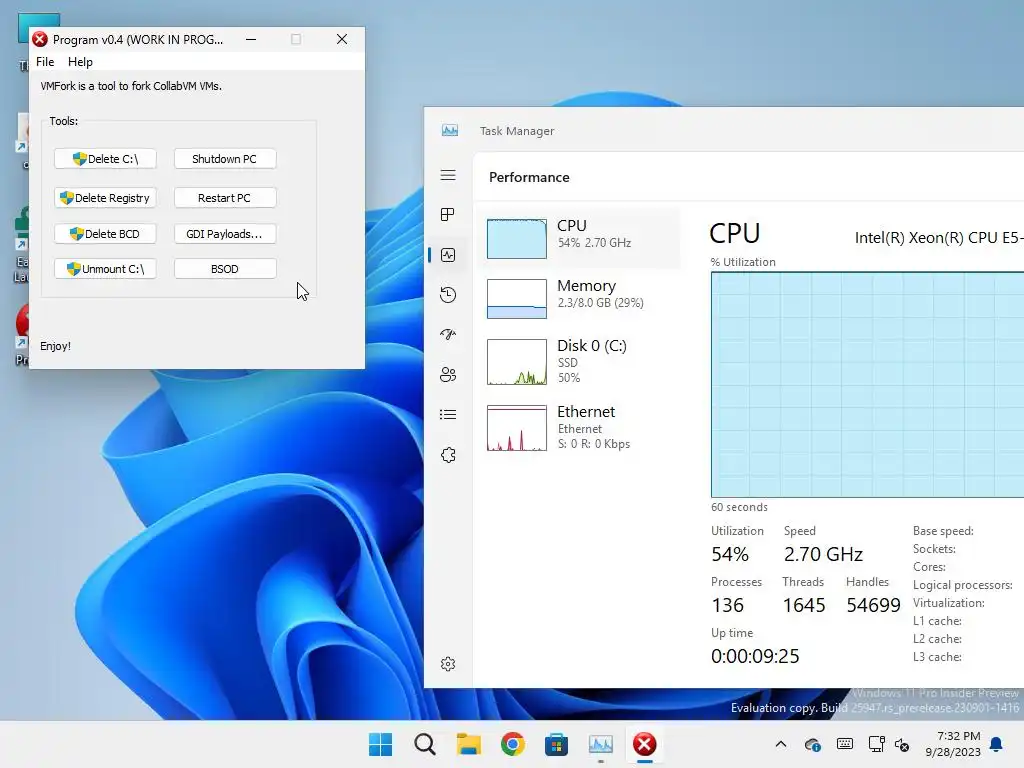Screen dimensions: 1024x768
Task: Select Ethernet performance item
Action: click(580, 428)
